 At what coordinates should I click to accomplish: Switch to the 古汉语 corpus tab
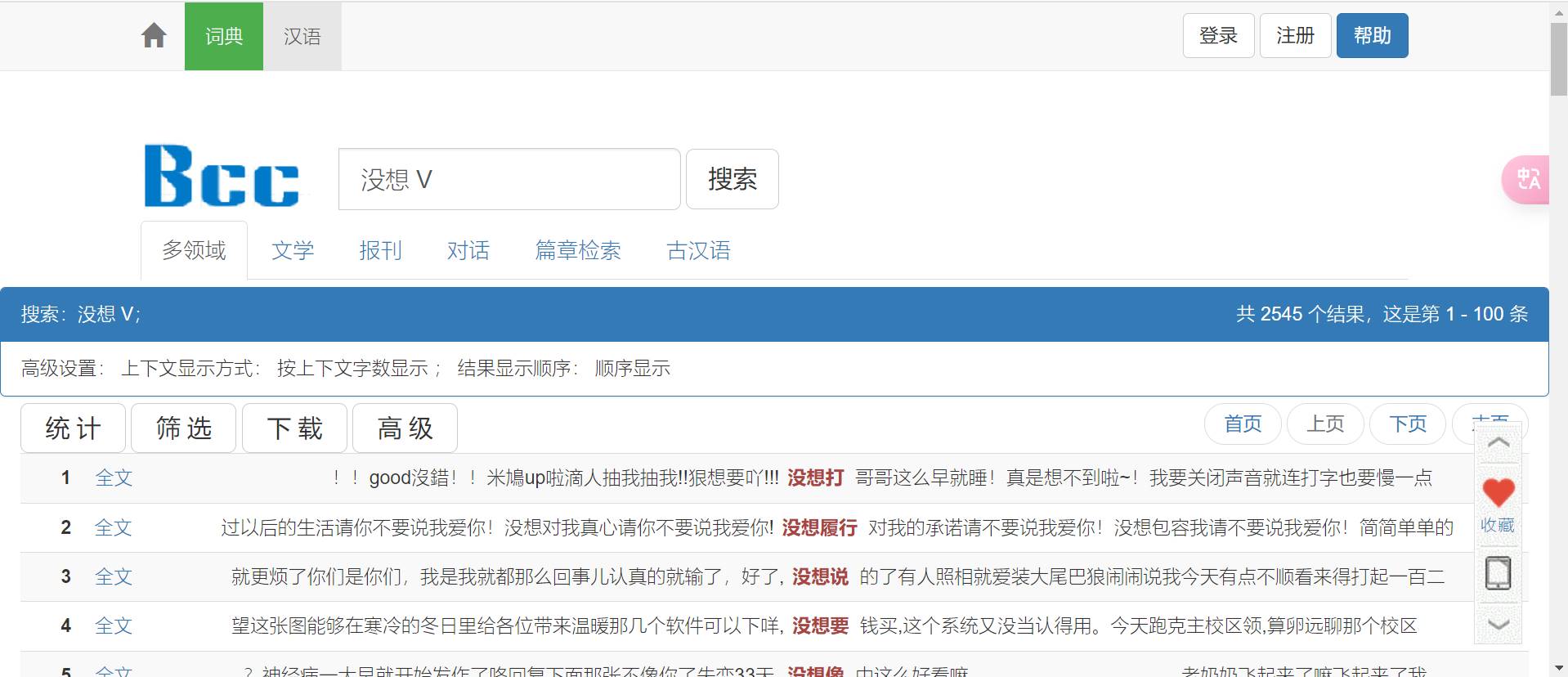coord(698,250)
